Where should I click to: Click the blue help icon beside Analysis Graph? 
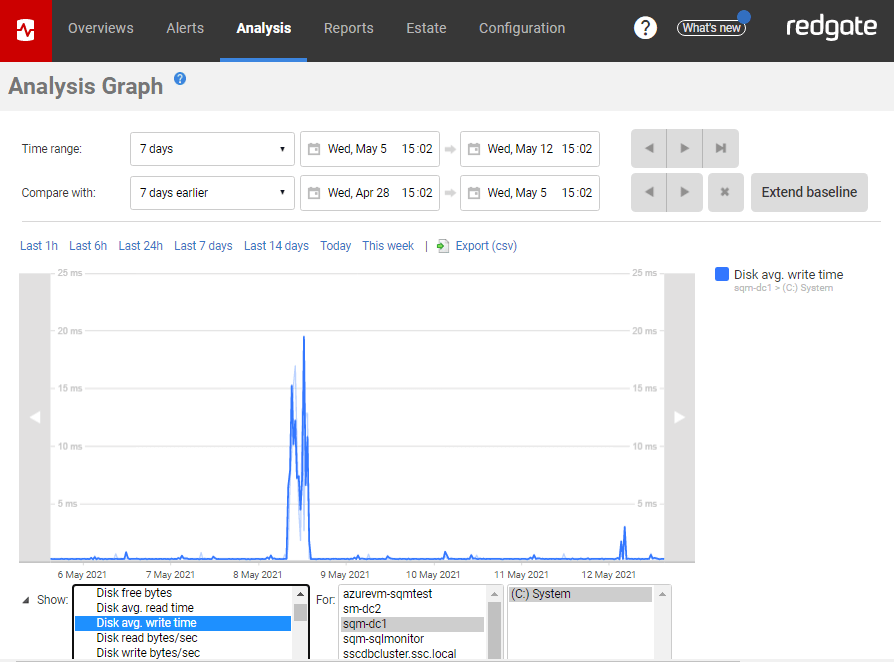click(x=180, y=80)
